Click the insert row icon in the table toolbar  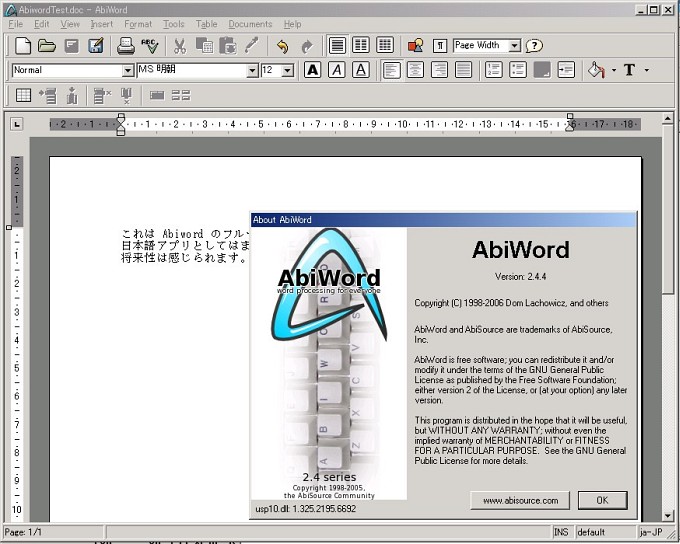tap(48, 95)
